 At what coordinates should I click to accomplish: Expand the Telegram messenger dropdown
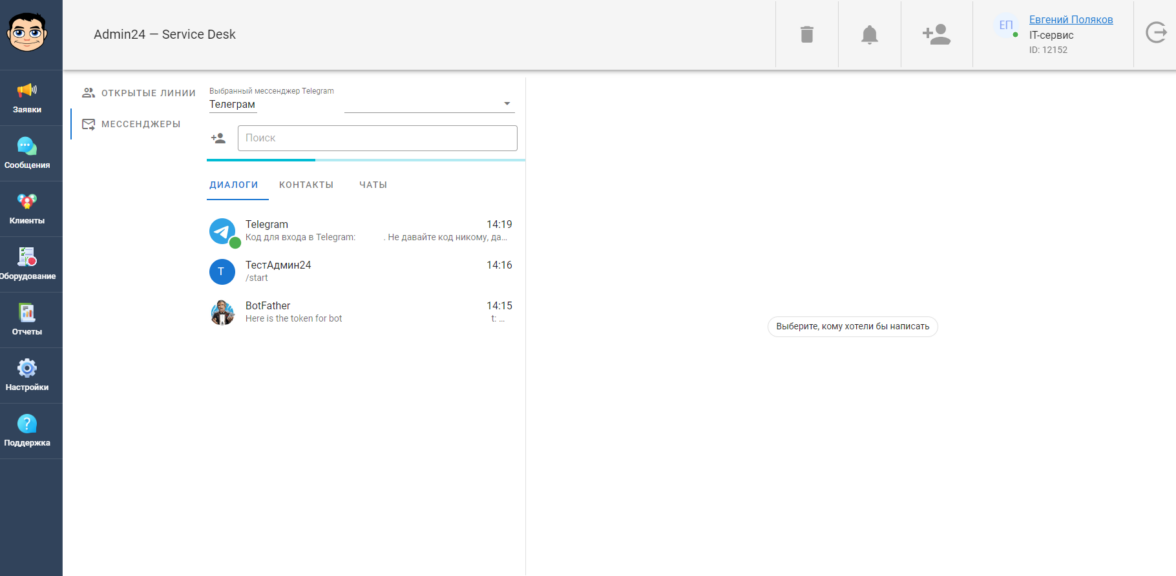tap(506, 104)
